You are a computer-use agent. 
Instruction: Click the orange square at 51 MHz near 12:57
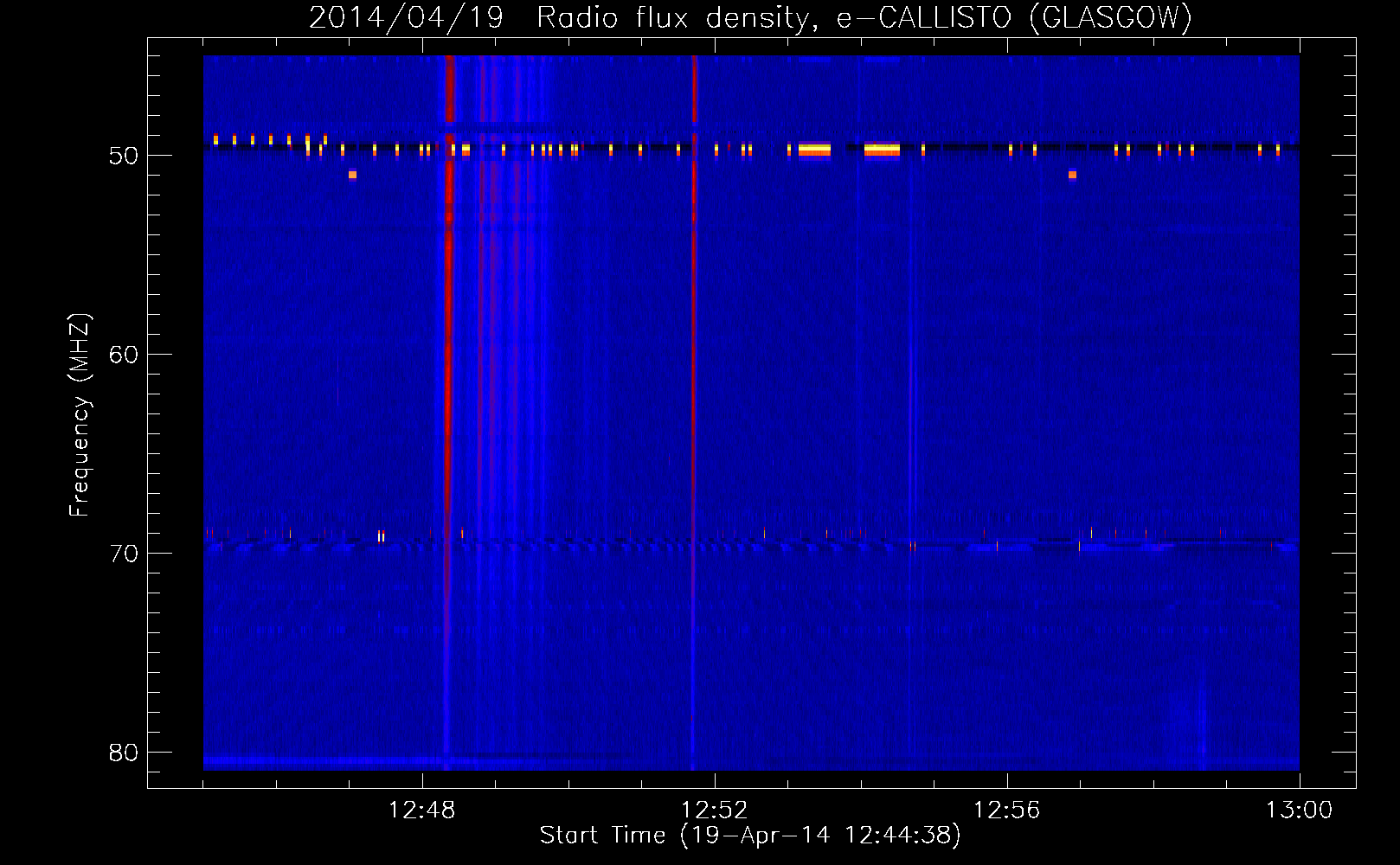(1072, 175)
